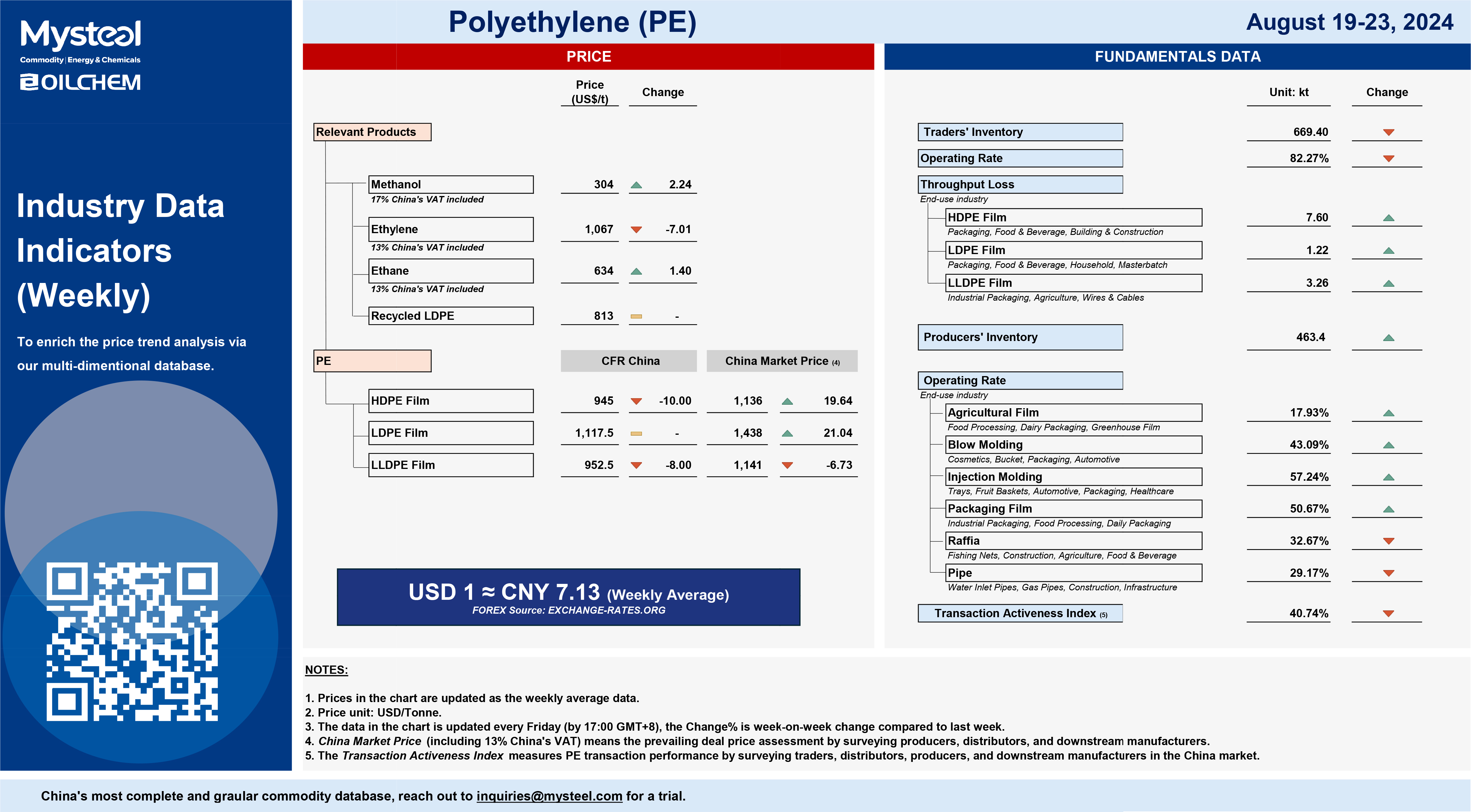
Task: Select the PE tree node
Action: (x=372, y=361)
